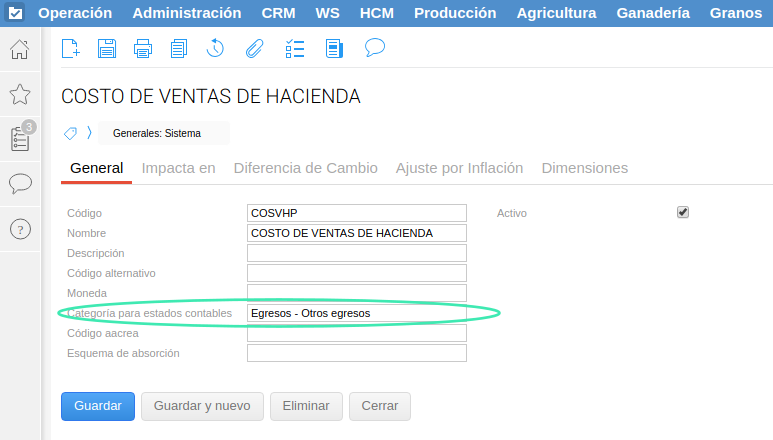Image resolution: width=773 pixels, height=440 pixels.
Task: Click the save floppy disk icon
Action: 107,48
